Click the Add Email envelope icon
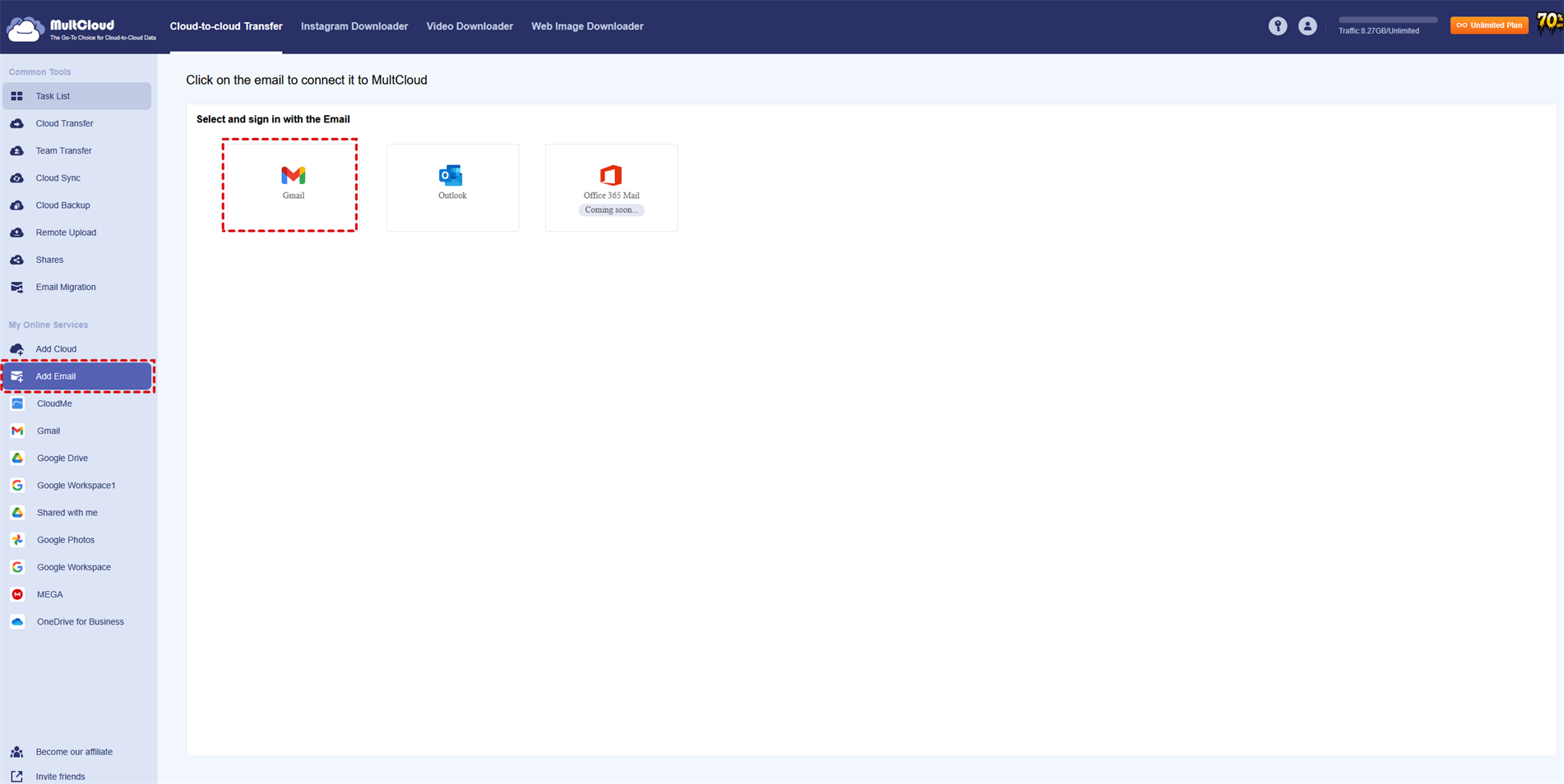 click(x=16, y=376)
